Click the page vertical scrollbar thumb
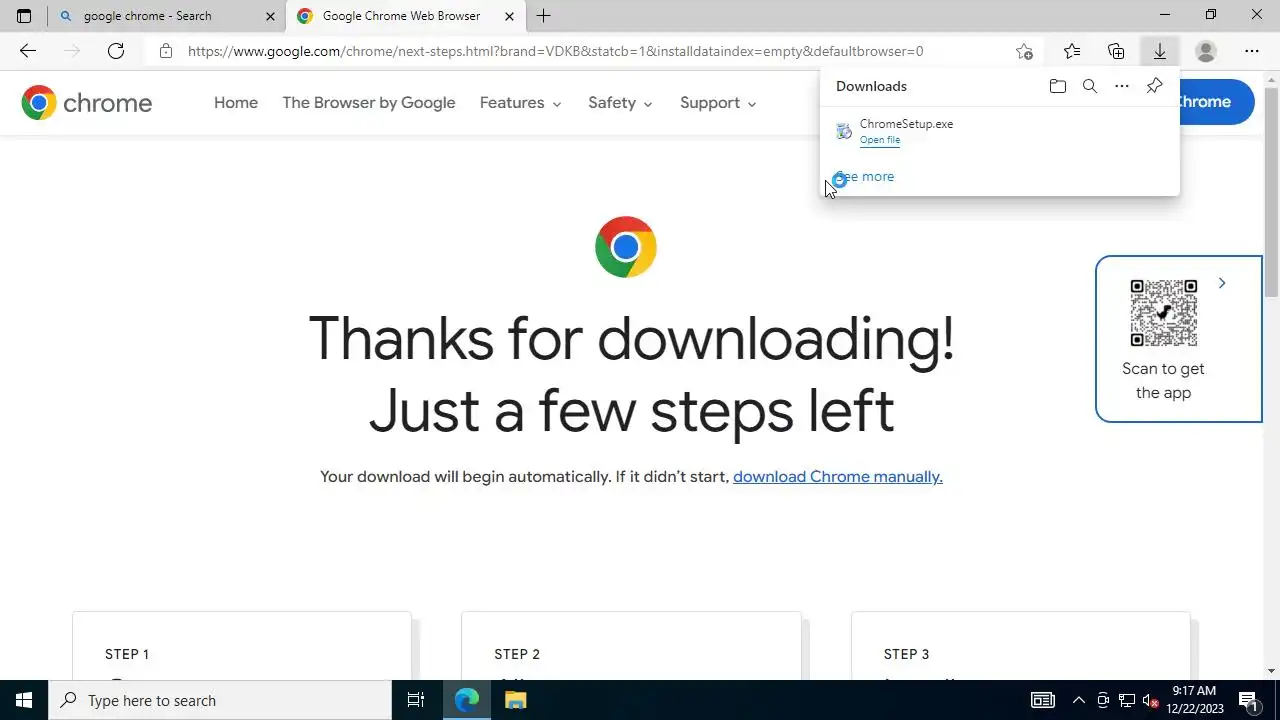 (x=1271, y=190)
